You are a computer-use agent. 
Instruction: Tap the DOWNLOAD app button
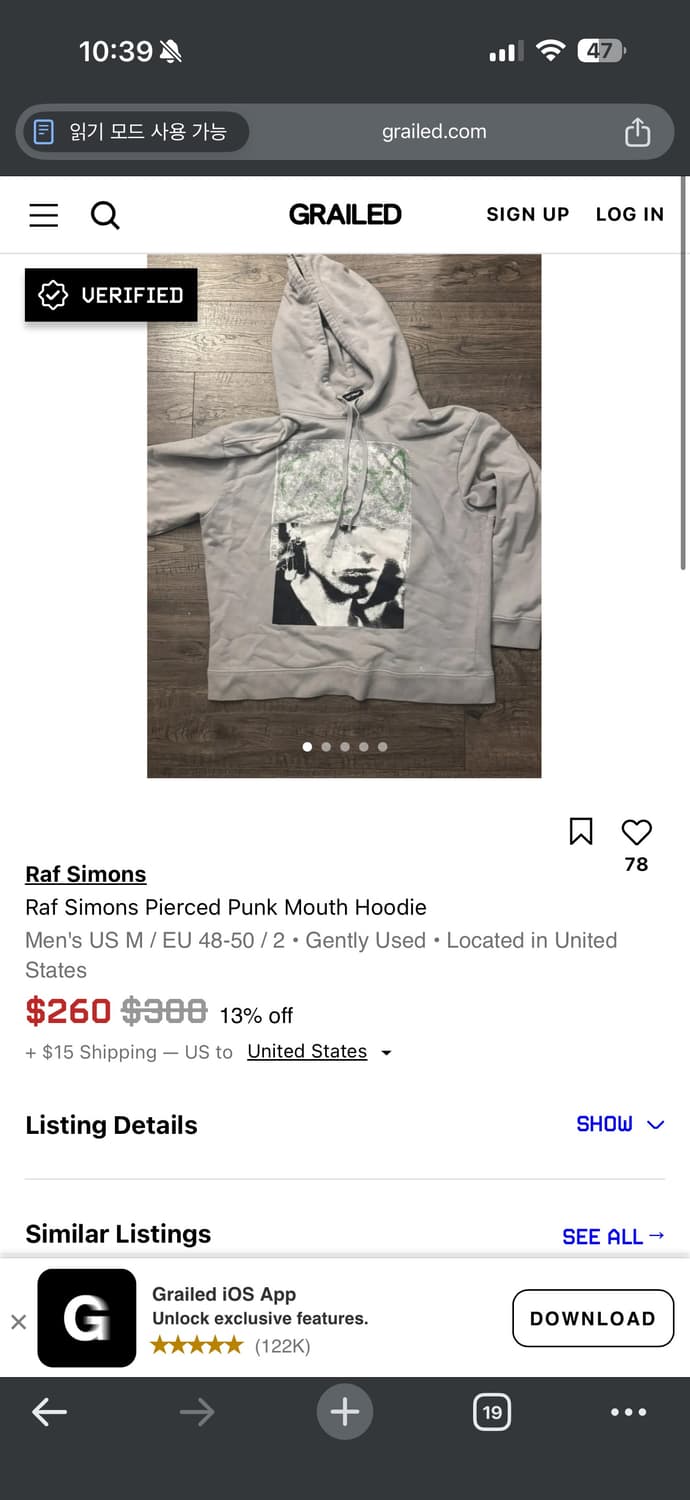coord(592,1318)
